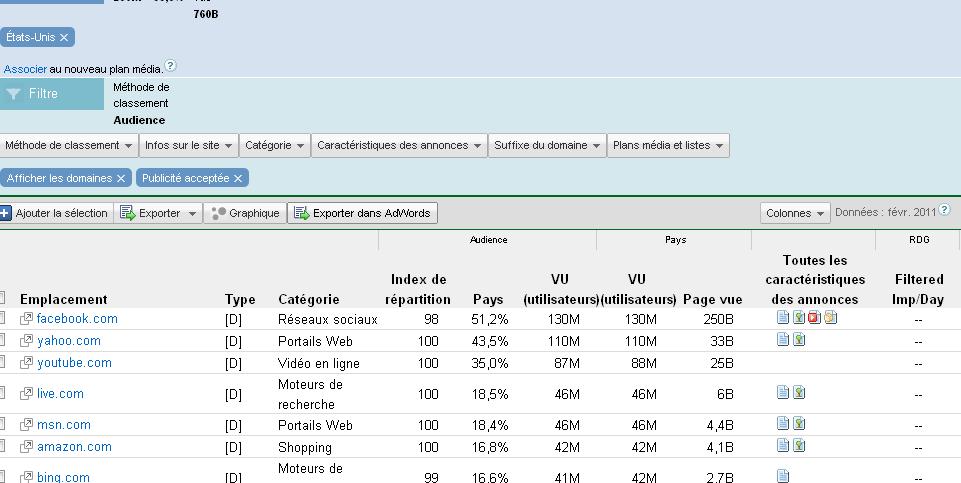961x483 pixels.
Task: Open help icon beside nouveau plan média
Action: [170, 66]
